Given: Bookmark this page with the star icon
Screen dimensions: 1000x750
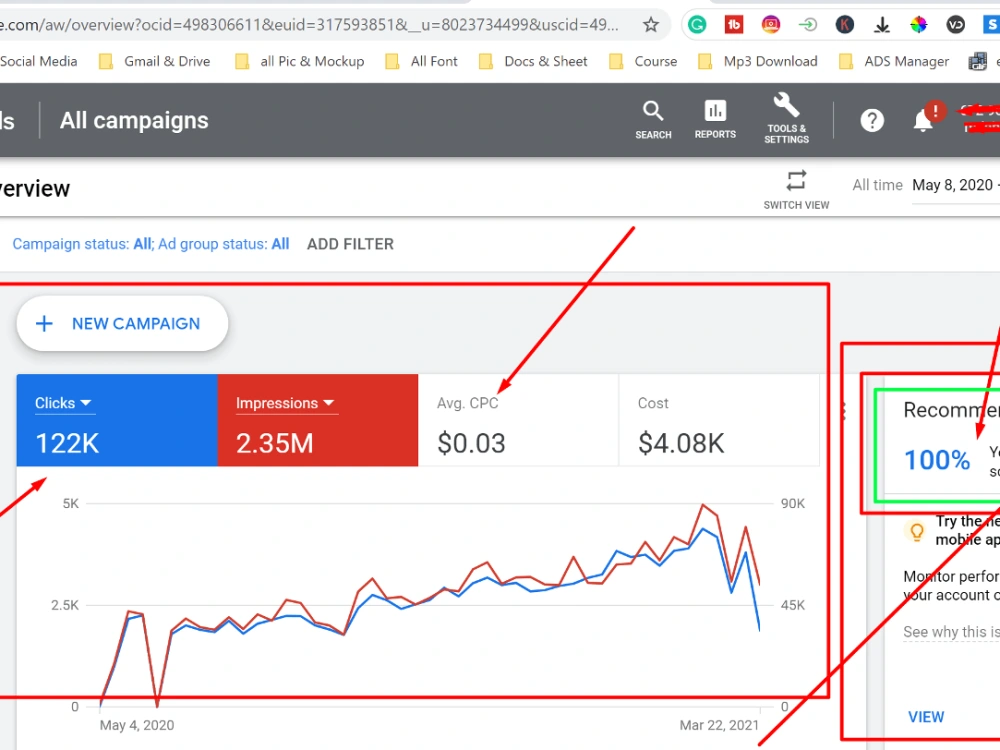Looking at the screenshot, I should pyautogui.click(x=651, y=25).
